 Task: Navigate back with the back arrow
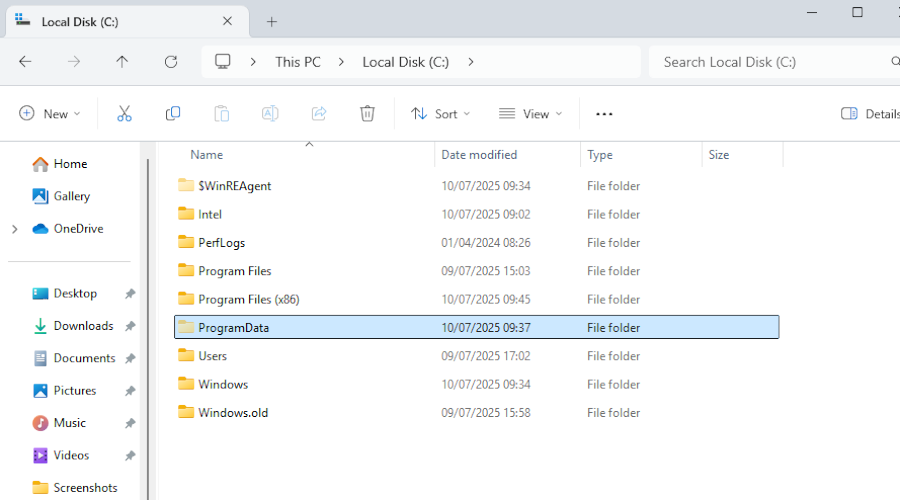click(26, 62)
